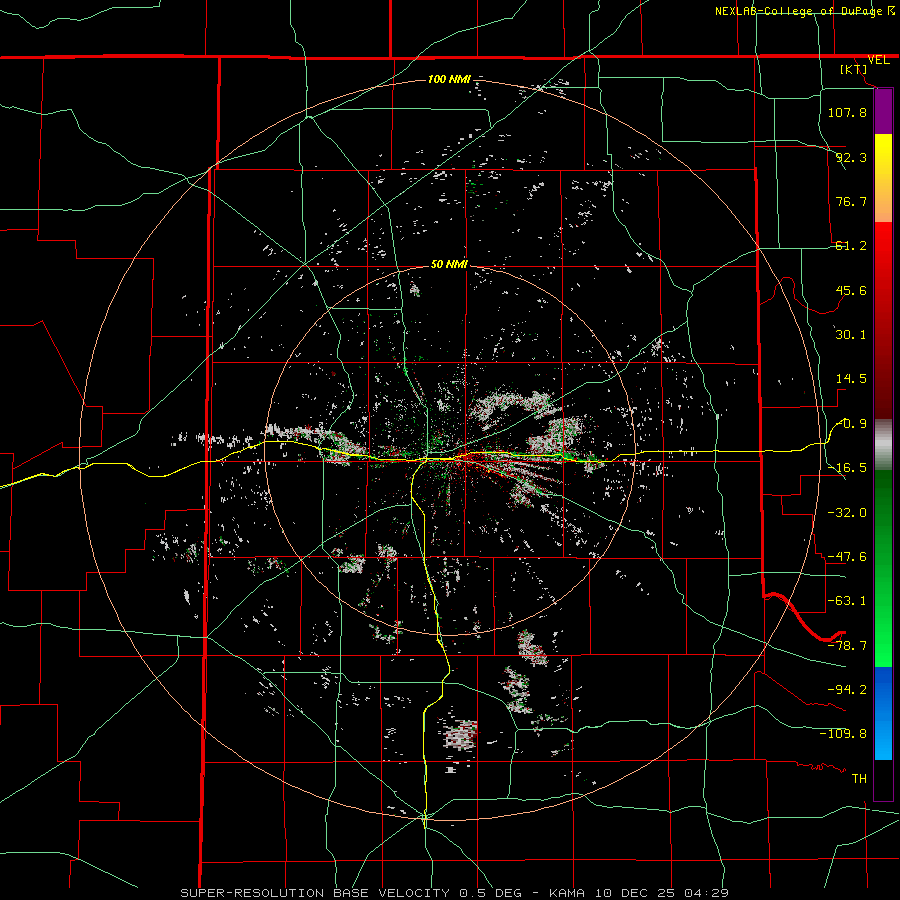Pick the red segment of the velocity scale
Viewport: 900px width, 900px height.
click(883, 320)
